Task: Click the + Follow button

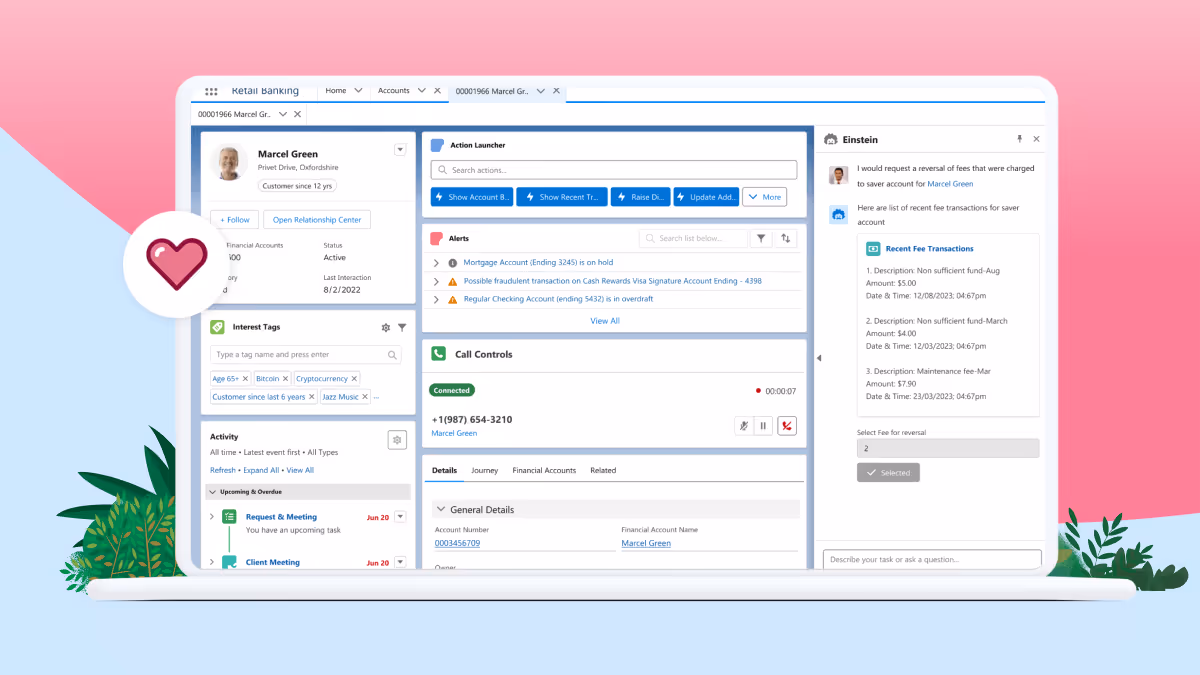Action: (235, 220)
